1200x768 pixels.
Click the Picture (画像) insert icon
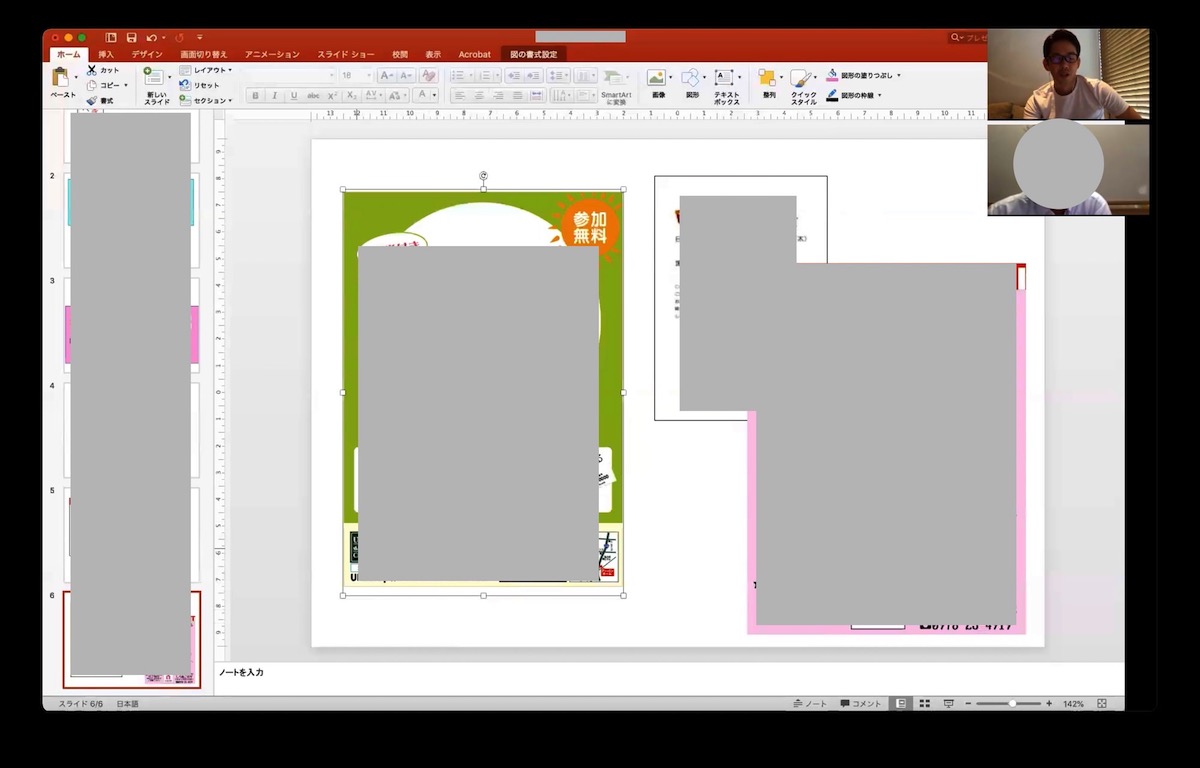click(x=657, y=79)
